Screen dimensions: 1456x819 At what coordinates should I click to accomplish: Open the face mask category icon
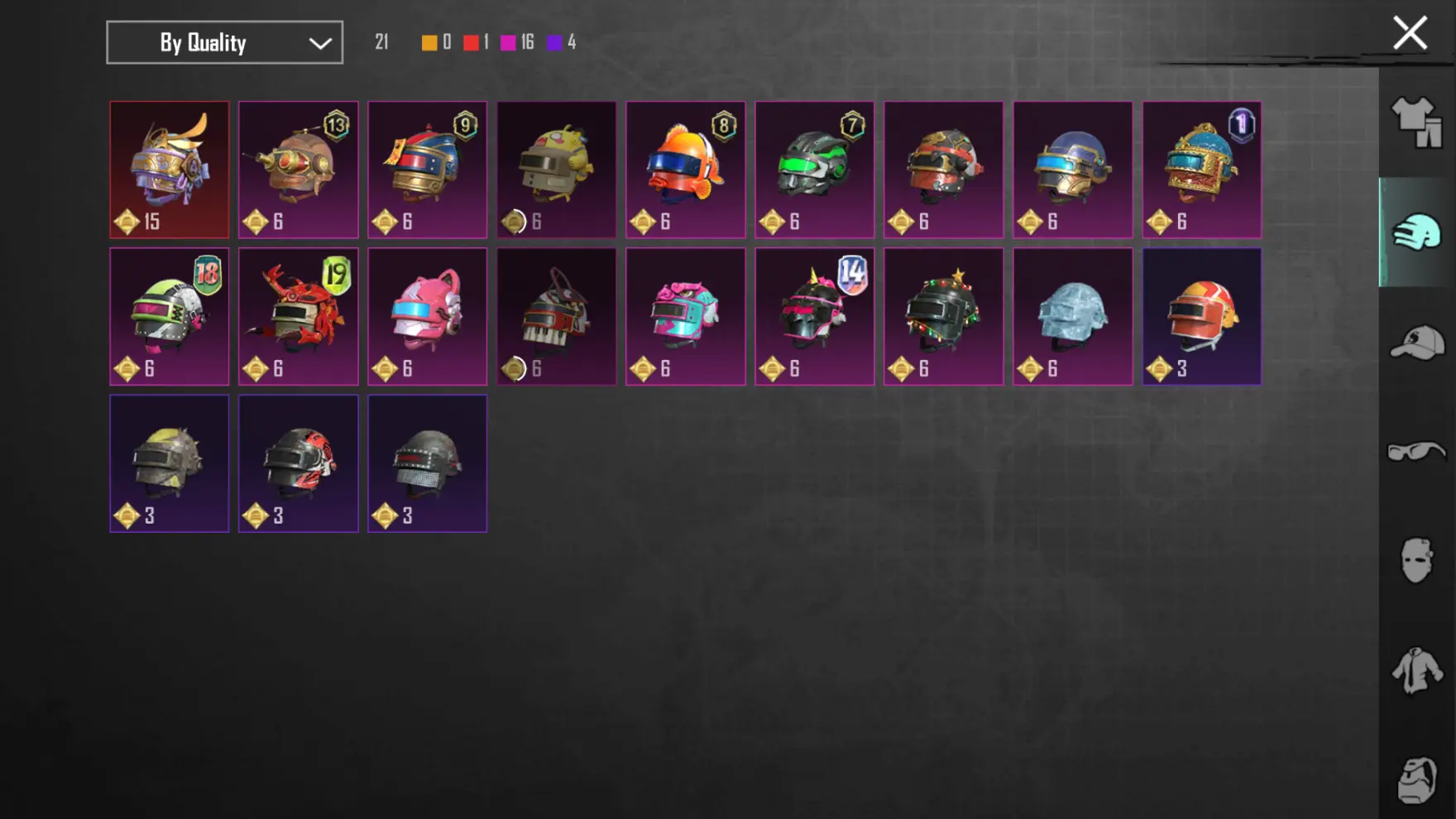pos(1416,561)
